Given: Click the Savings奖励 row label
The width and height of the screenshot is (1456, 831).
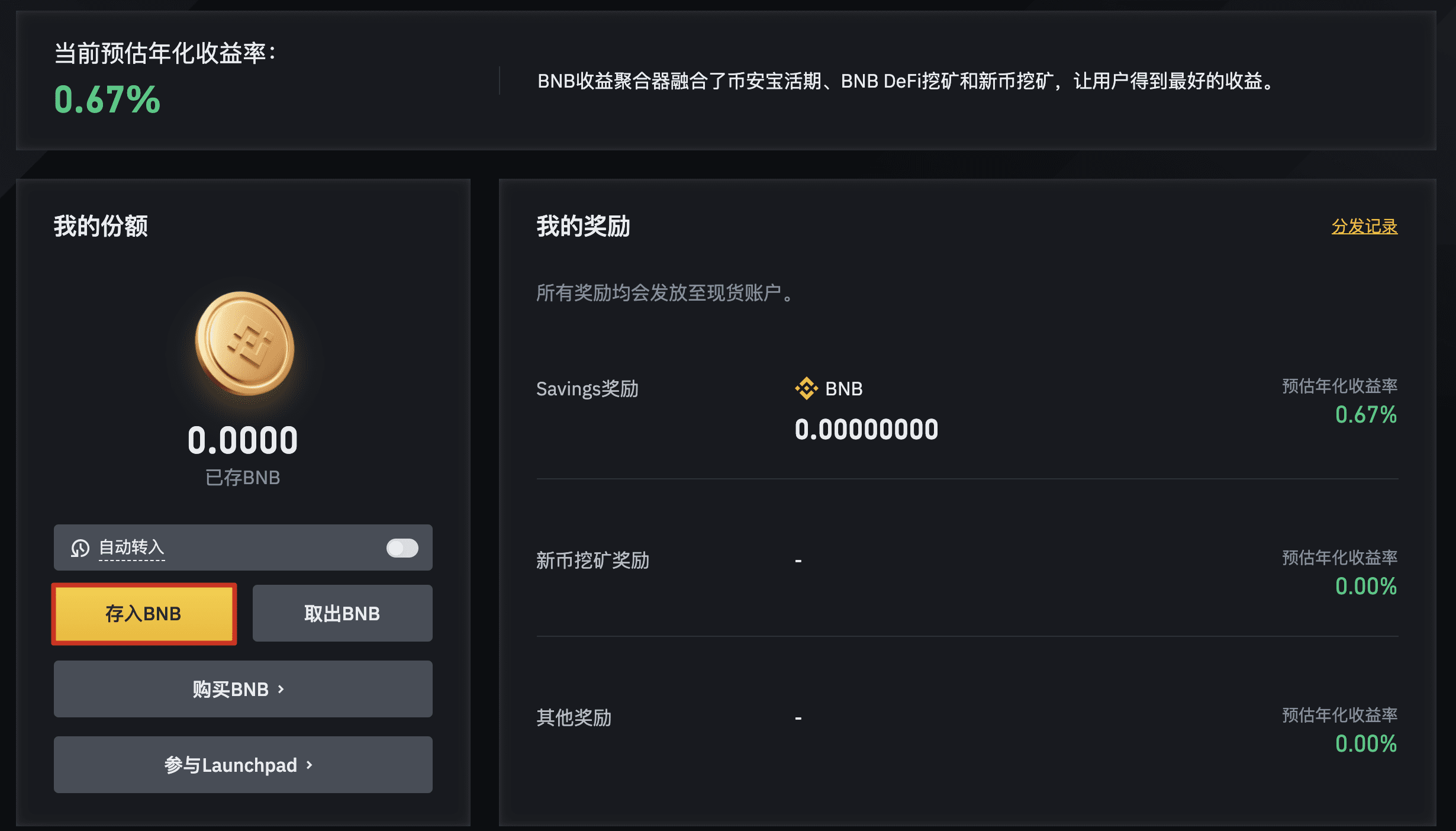Looking at the screenshot, I should tap(587, 389).
